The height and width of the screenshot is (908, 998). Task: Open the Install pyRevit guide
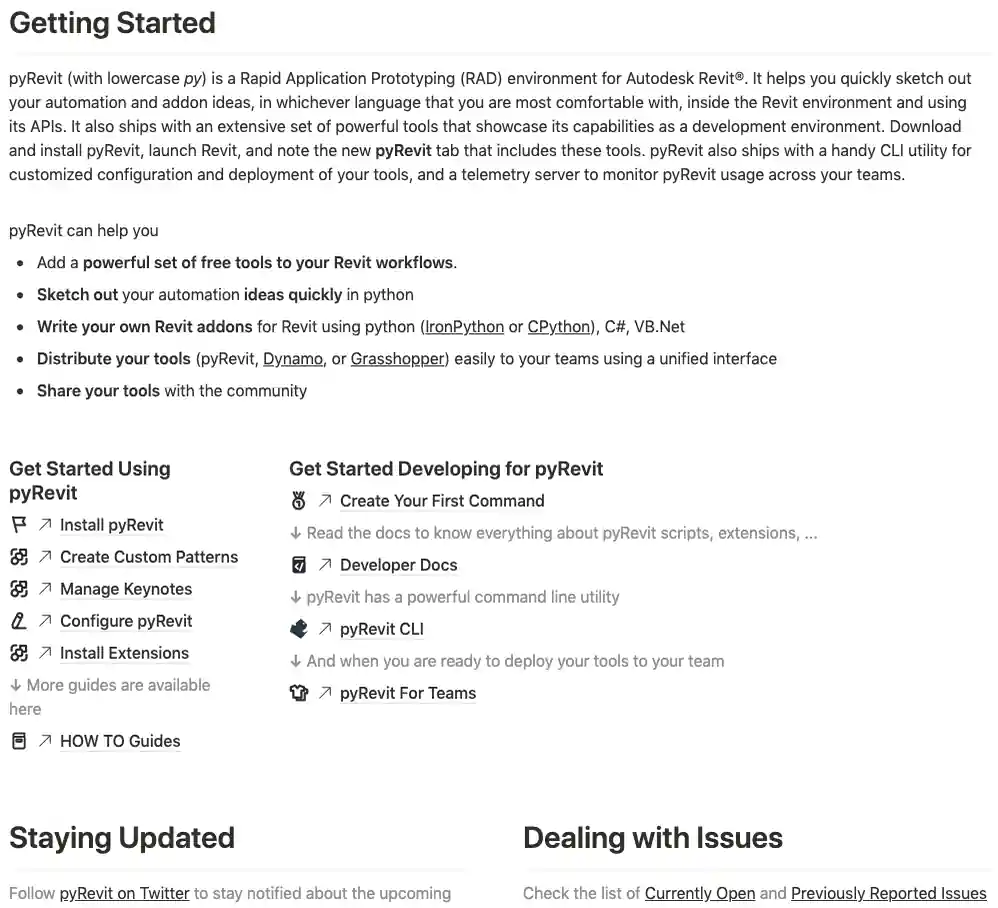pyautogui.click(x=112, y=524)
